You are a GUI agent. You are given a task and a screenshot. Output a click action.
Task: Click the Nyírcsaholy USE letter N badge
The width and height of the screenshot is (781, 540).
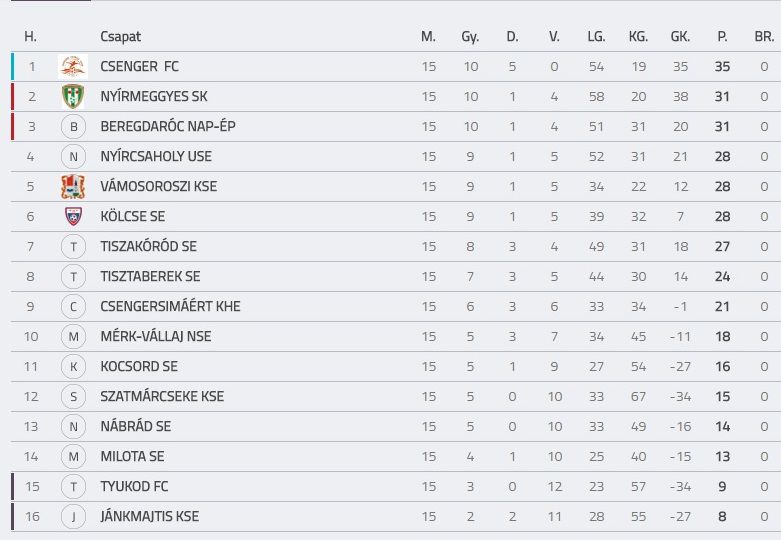tap(73, 156)
